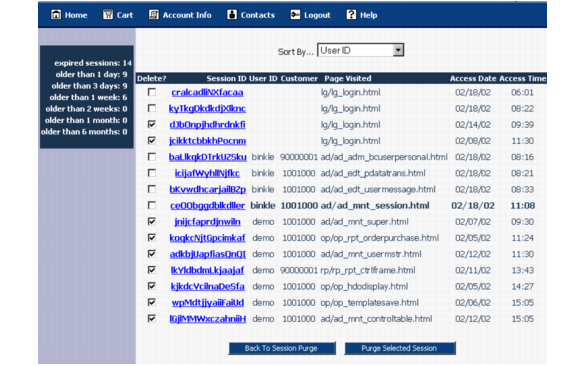
Task: Uncheck delete box for session wpMdtjjyaiiFaiUd
Action: (x=152, y=302)
